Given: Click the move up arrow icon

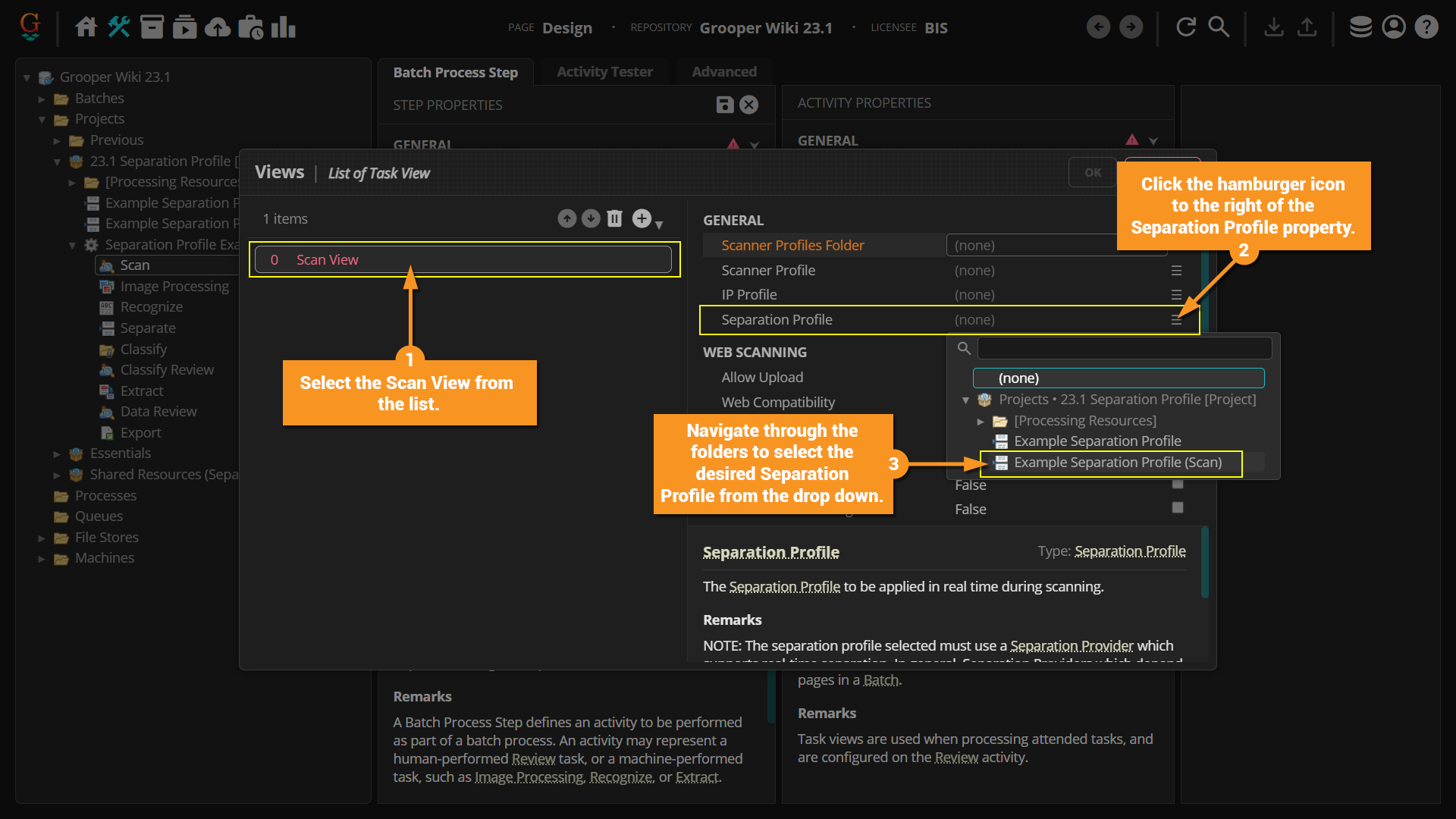Looking at the screenshot, I should tap(566, 218).
